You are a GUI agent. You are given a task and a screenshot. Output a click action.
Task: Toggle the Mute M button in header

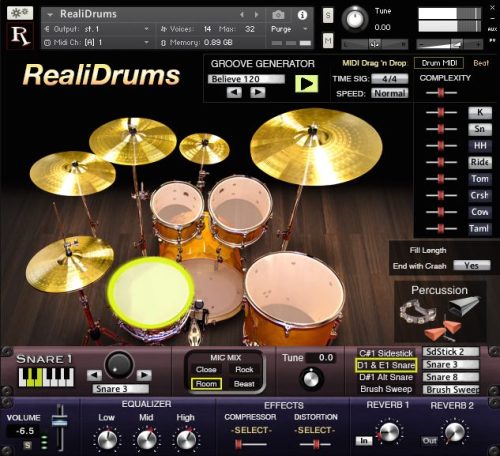pos(328,41)
